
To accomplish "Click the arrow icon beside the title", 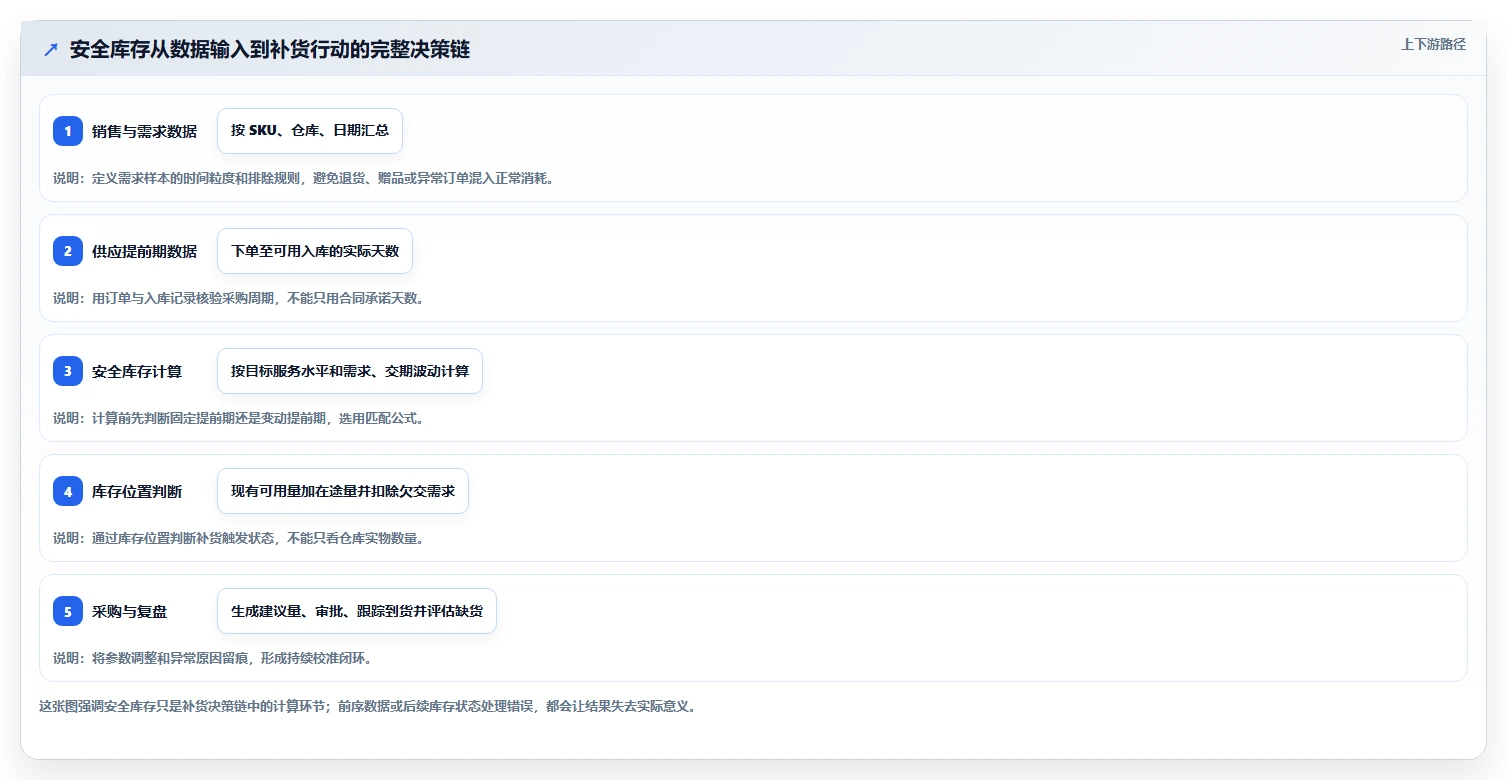I will coord(51,50).
